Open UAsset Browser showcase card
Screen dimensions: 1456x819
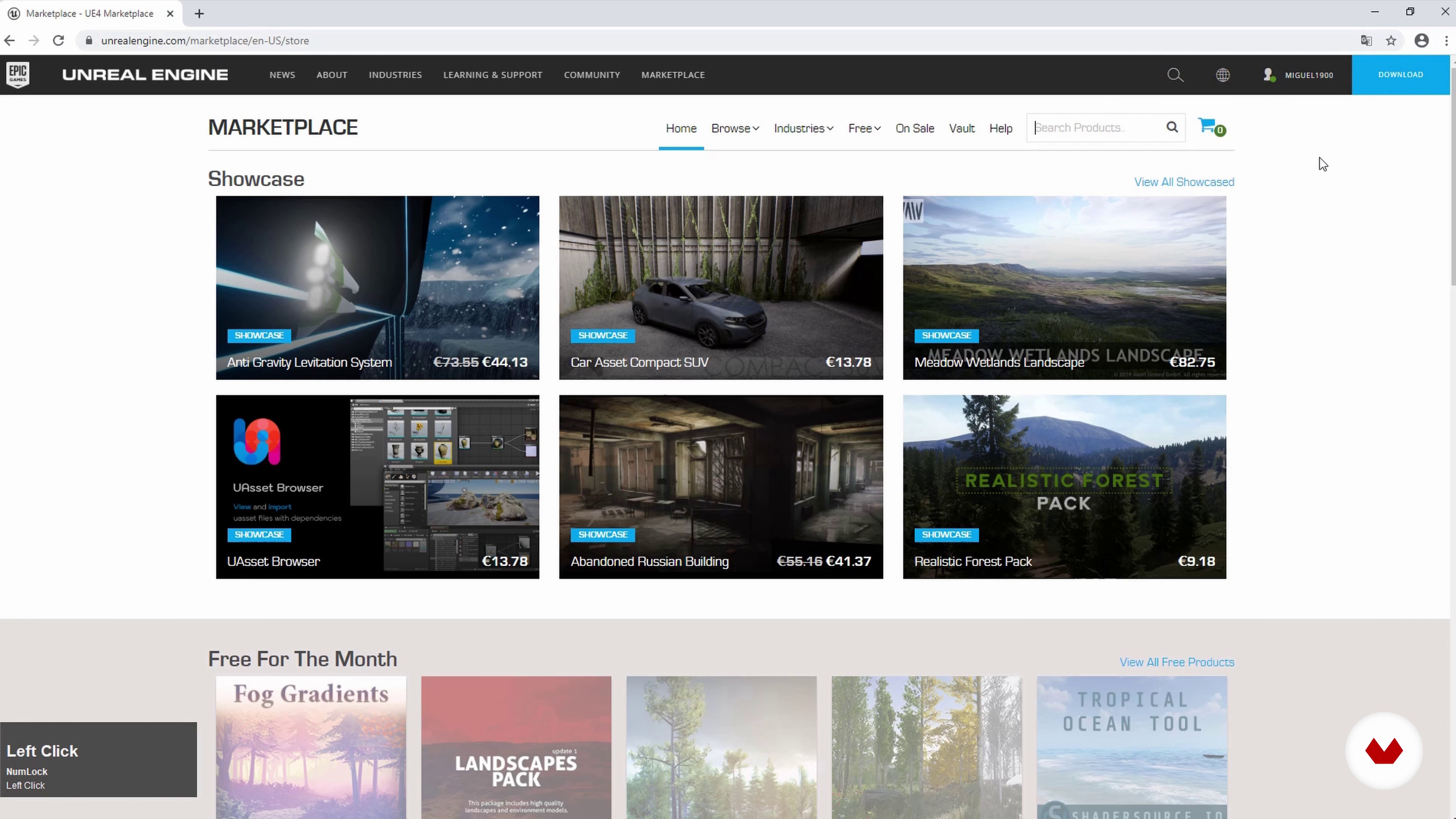(x=378, y=486)
